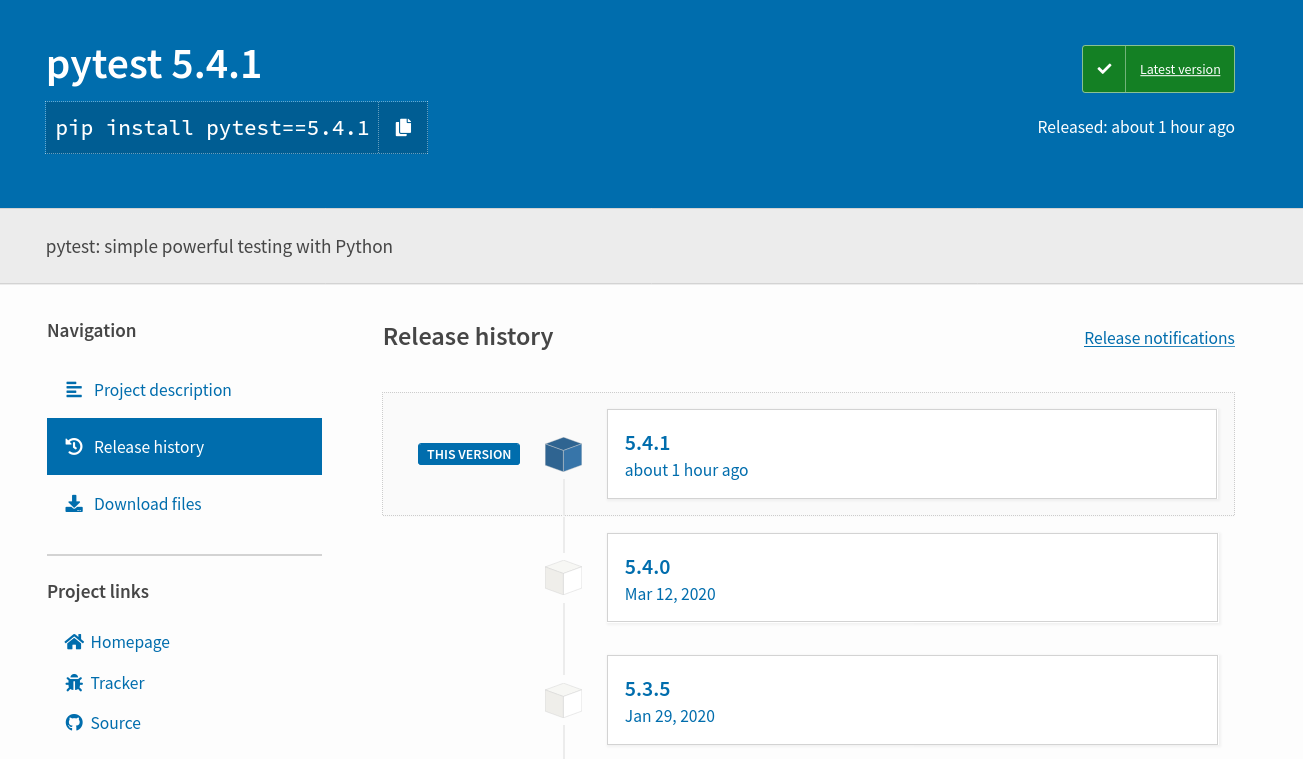1303x759 pixels.
Task: Click the Tracker bug icon
Action: (x=74, y=683)
